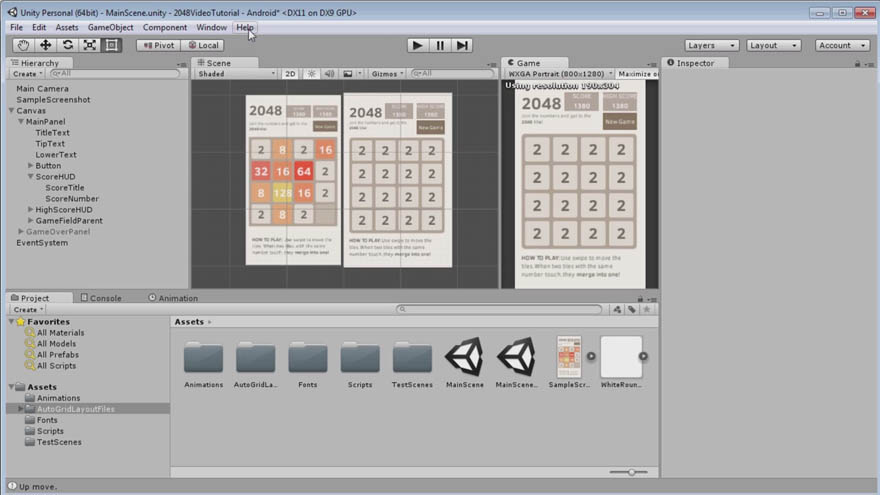The height and width of the screenshot is (495, 880).
Task: Open the Hierarchy Create dropdown
Action: (27, 74)
